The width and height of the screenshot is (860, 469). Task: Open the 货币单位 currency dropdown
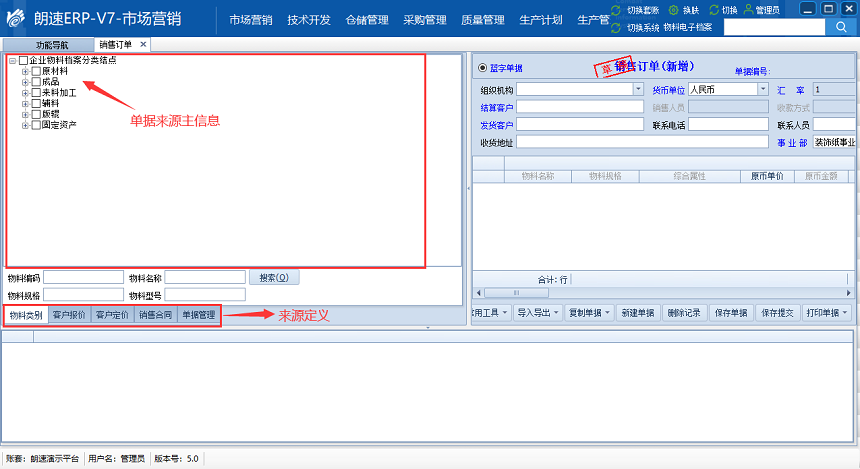coord(763,89)
